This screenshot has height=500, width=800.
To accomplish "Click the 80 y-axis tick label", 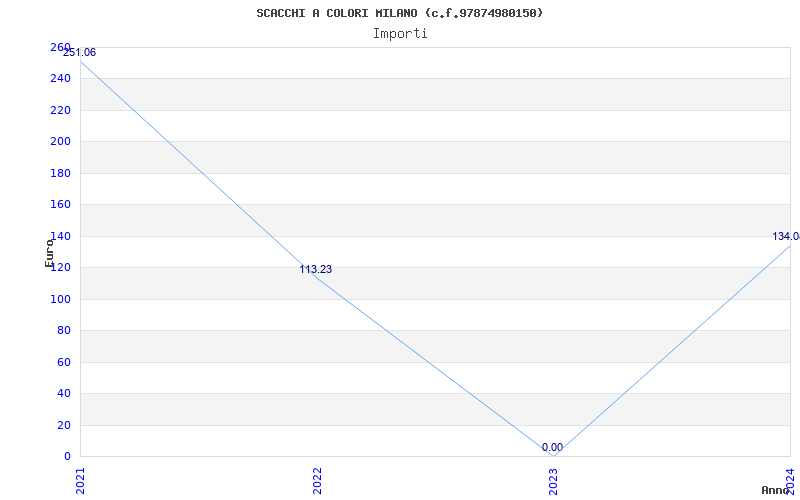I will click(64, 331).
